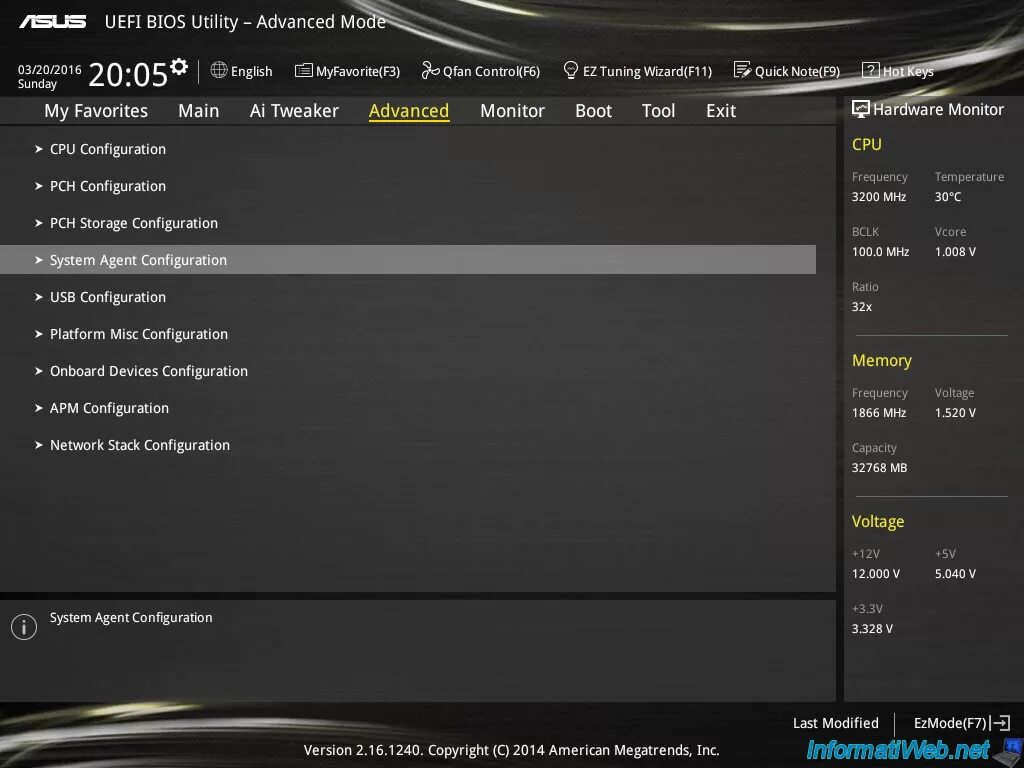Expand the Platform Misc Configuration arrow

tap(39, 334)
